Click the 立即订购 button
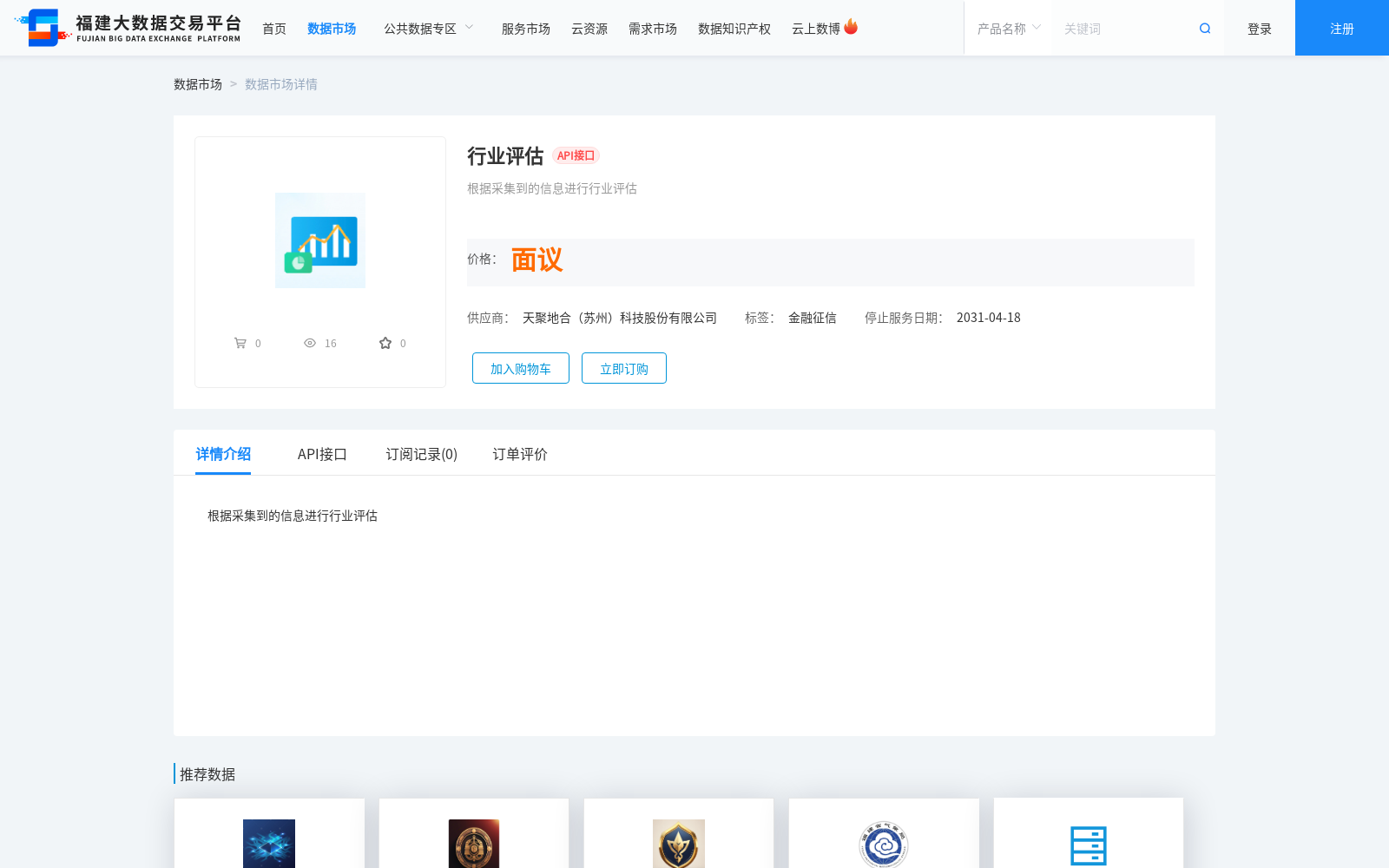The width and height of the screenshot is (1389, 868). tap(624, 368)
